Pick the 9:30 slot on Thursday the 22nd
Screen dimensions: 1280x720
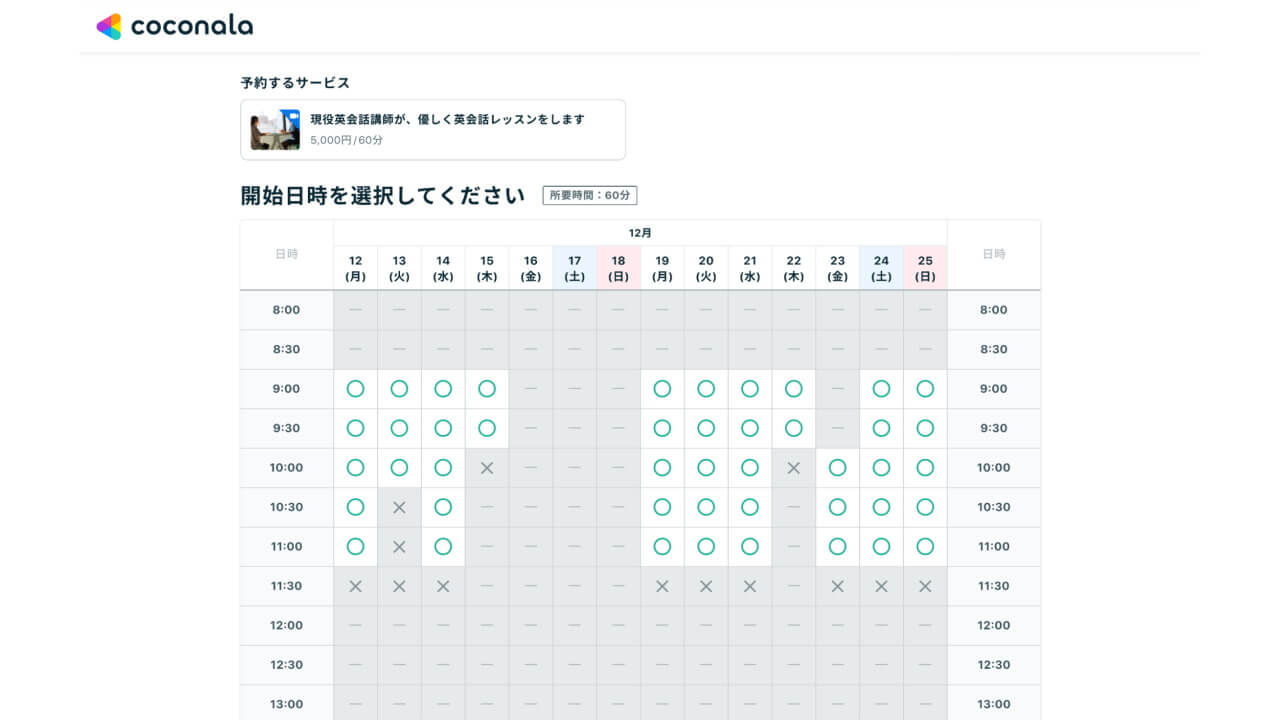pyautogui.click(x=794, y=428)
